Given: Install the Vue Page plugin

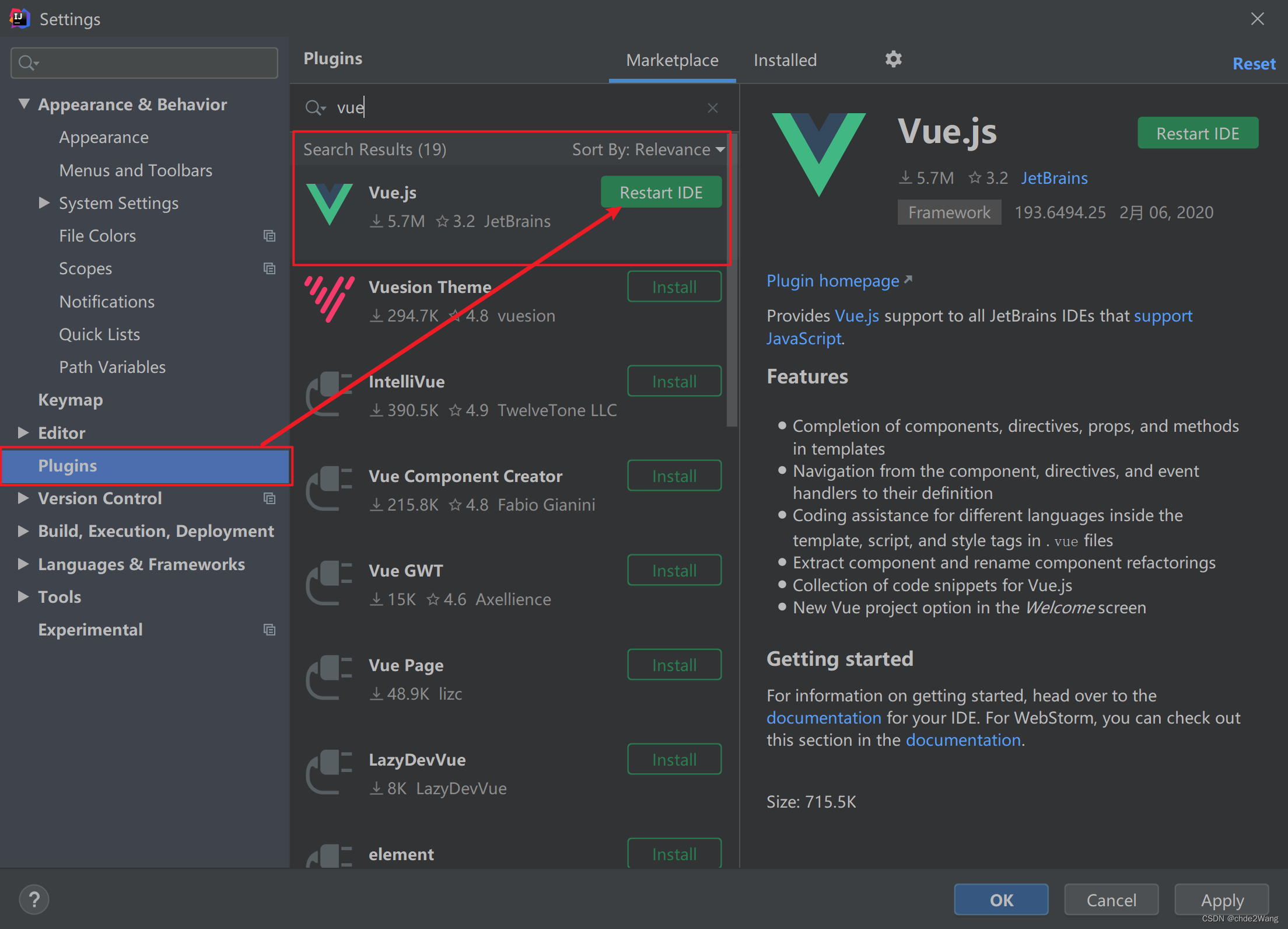Looking at the screenshot, I should pos(674,665).
